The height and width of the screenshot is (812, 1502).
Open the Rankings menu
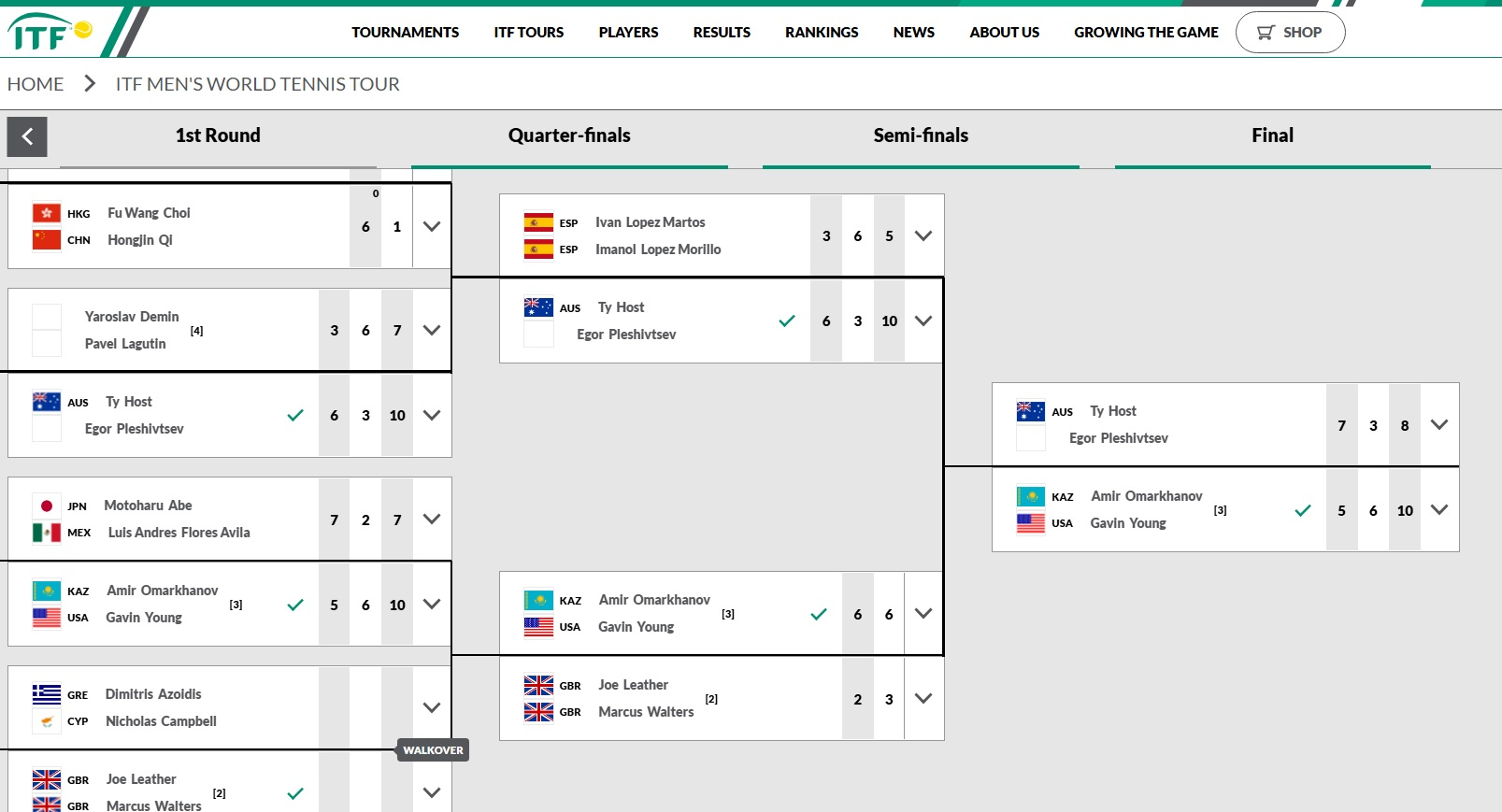[822, 33]
